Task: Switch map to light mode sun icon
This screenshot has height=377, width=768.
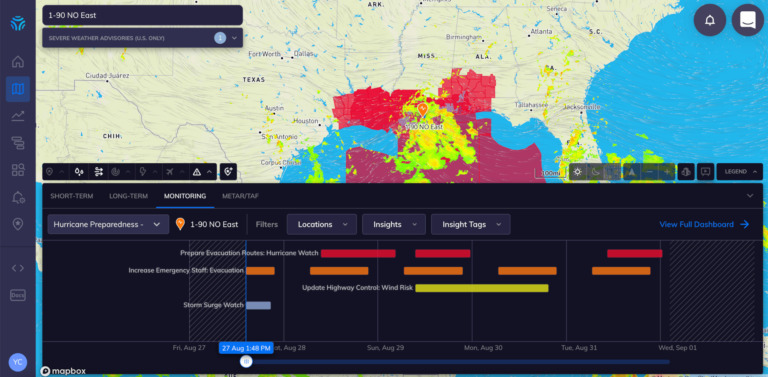Action: 578,172
